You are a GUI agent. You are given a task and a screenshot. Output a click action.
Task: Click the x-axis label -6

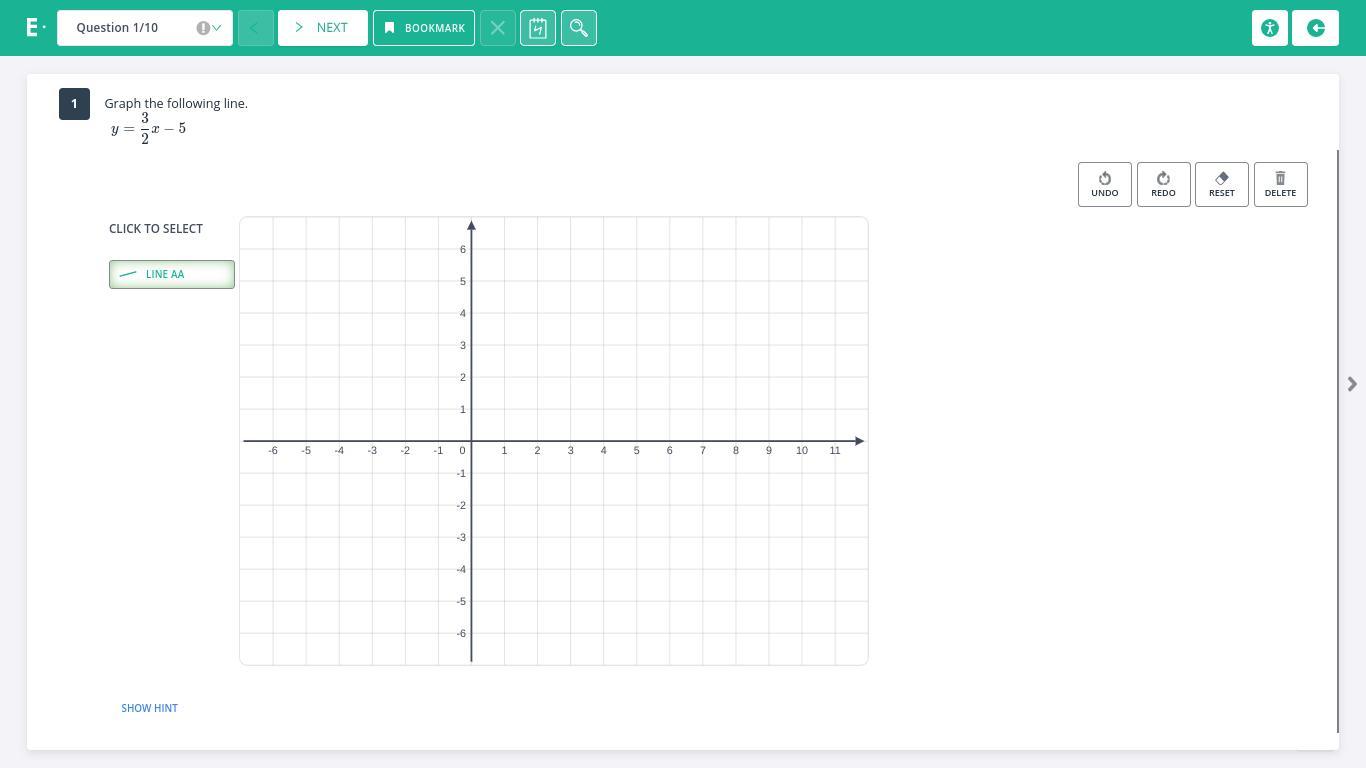(x=273, y=451)
